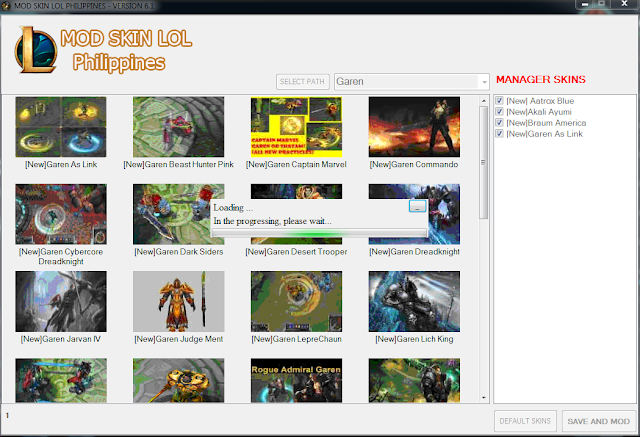640x437 pixels.
Task: Select the Garen Lich King skin thumbnail
Action: click(x=414, y=302)
